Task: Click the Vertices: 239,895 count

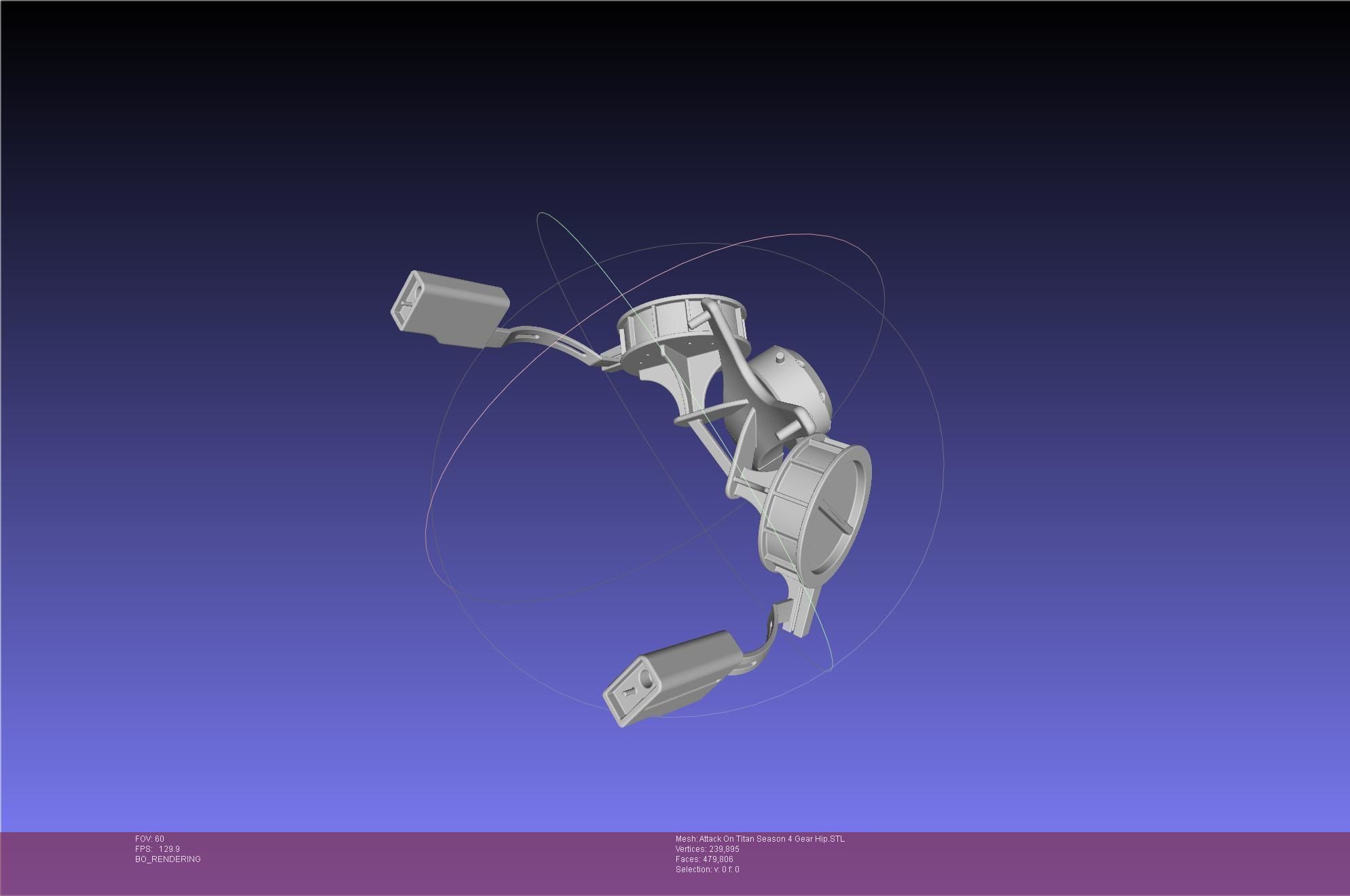Action: (x=707, y=849)
